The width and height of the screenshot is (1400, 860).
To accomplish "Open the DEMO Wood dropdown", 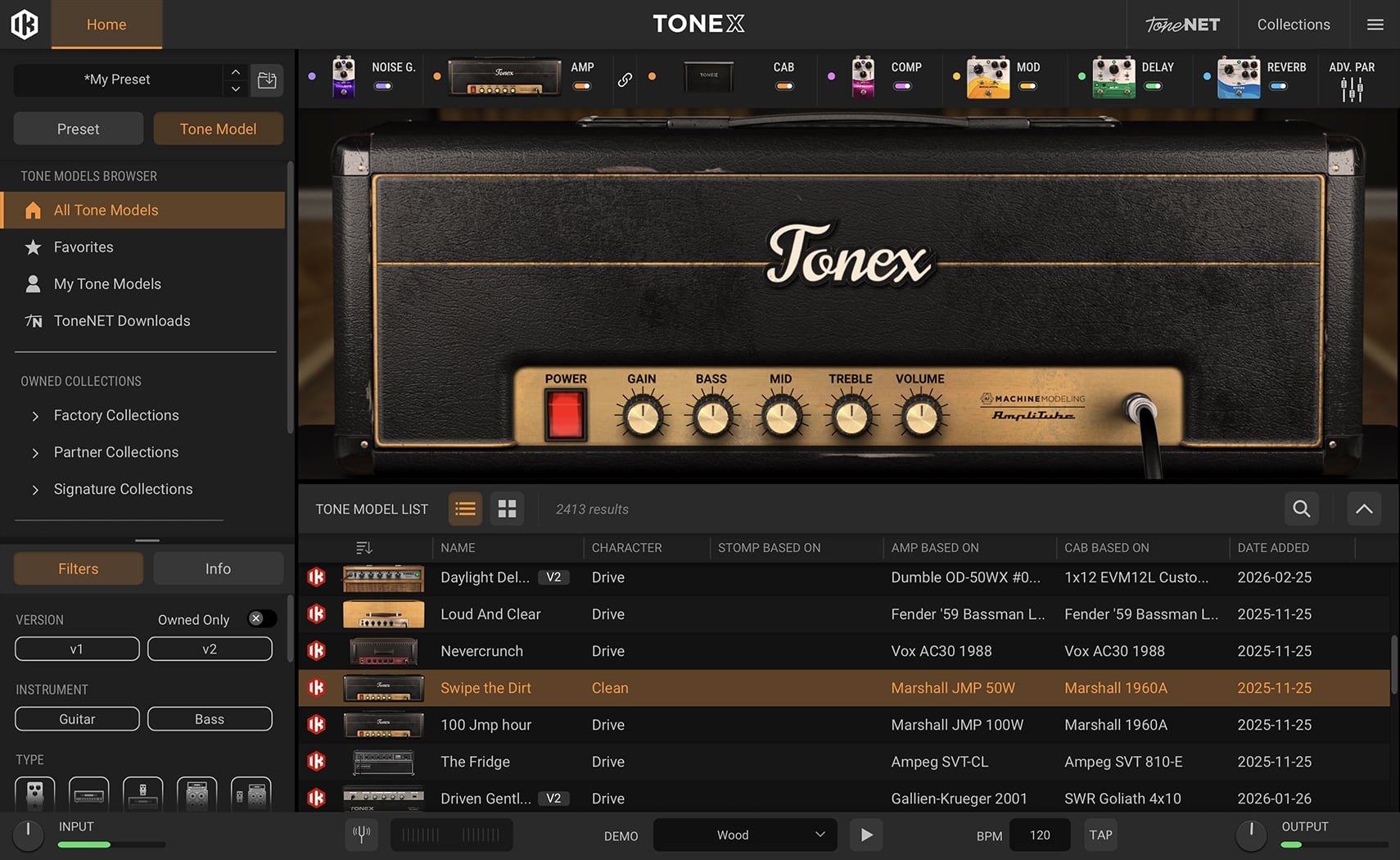I will click(x=745, y=835).
